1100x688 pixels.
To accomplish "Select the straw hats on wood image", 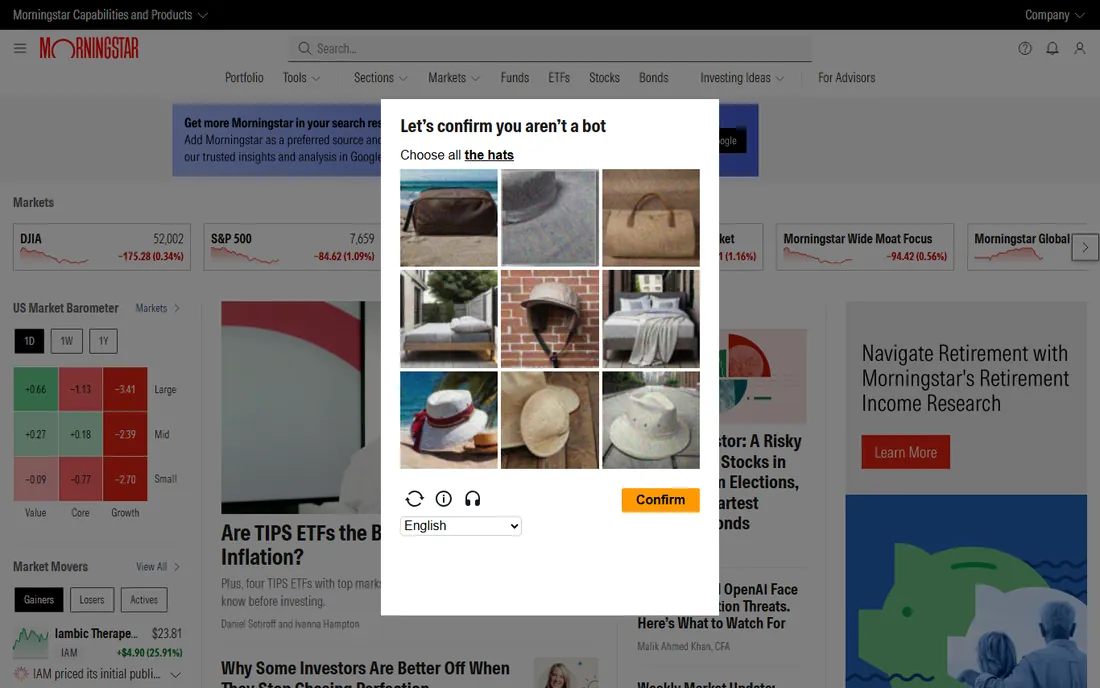I will click(550, 419).
